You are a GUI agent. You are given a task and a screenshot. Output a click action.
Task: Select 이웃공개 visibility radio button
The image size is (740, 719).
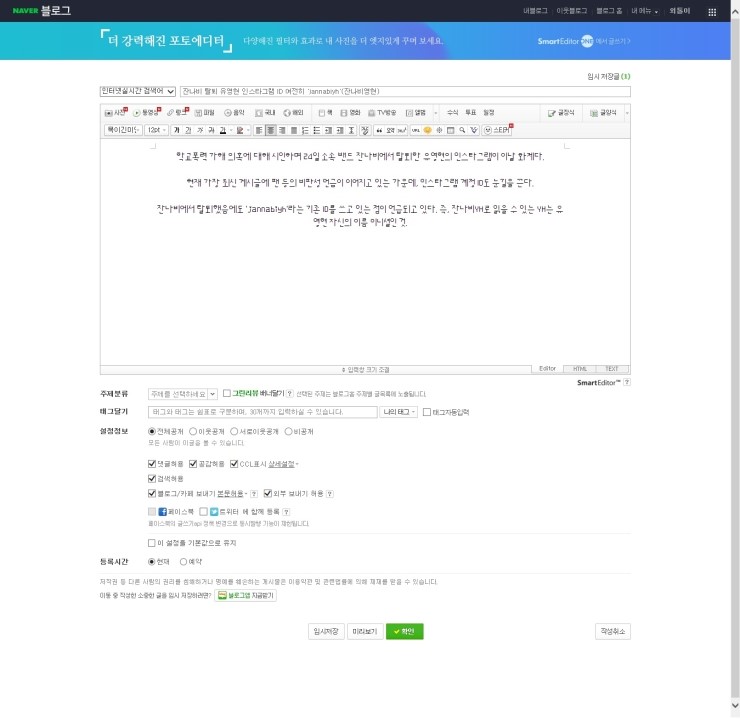click(x=193, y=432)
